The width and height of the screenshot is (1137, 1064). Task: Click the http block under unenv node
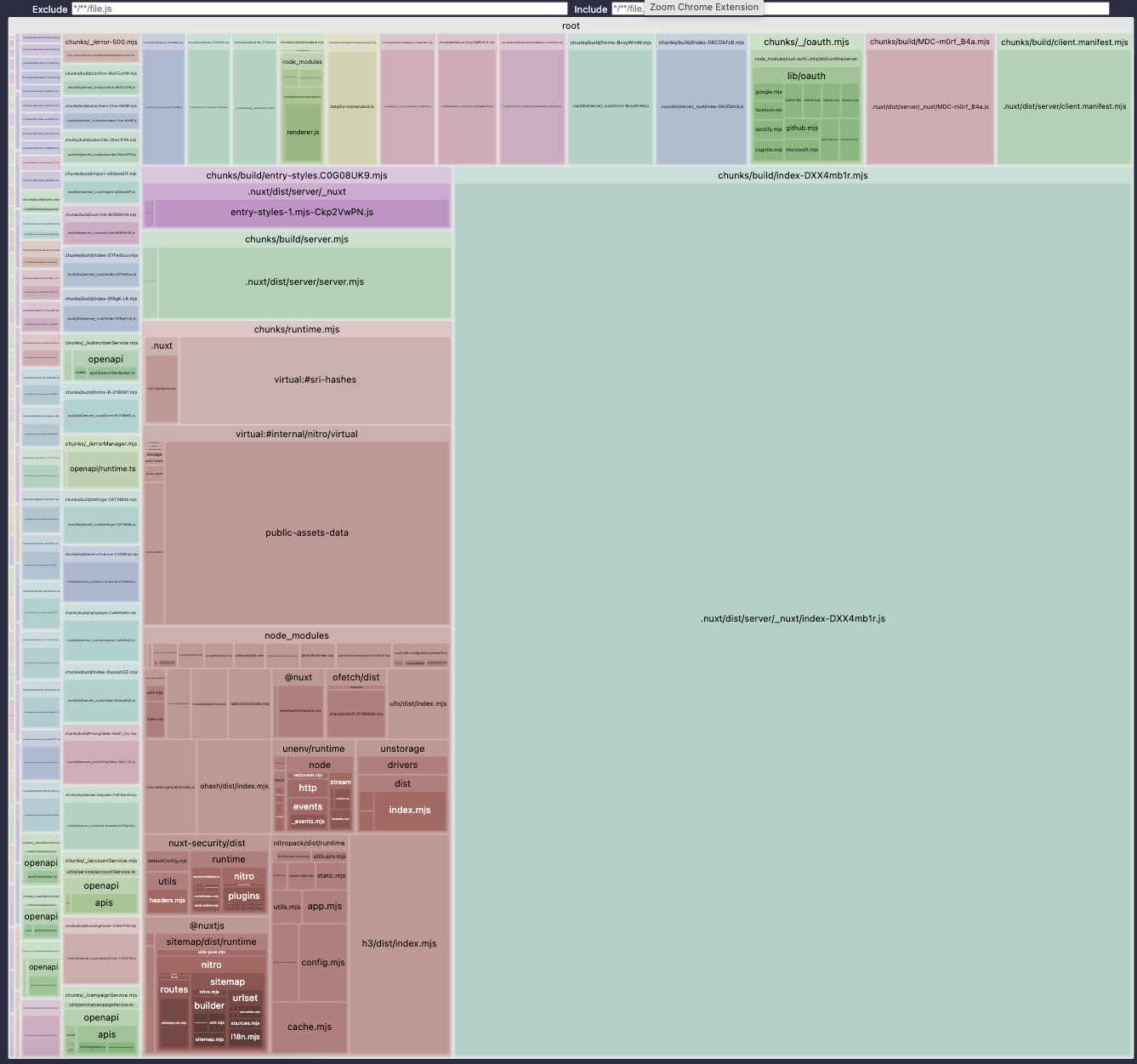[x=308, y=788]
